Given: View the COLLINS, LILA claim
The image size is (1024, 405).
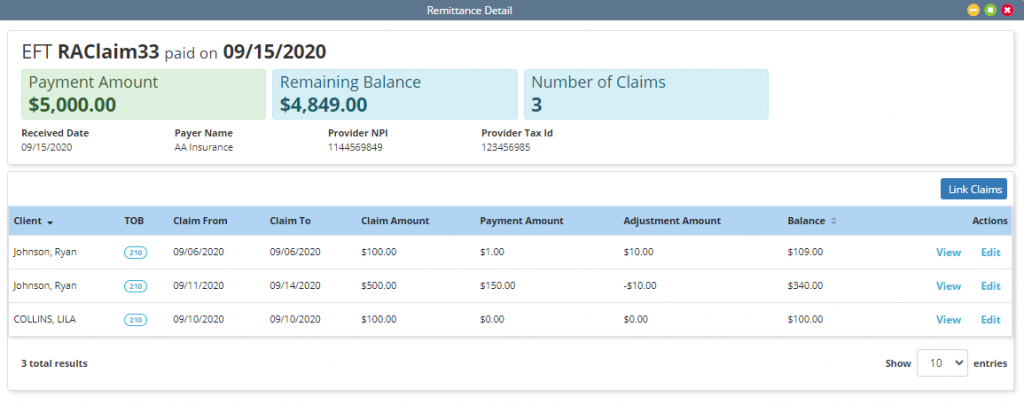Looking at the screenshot, I should point(948,320).
